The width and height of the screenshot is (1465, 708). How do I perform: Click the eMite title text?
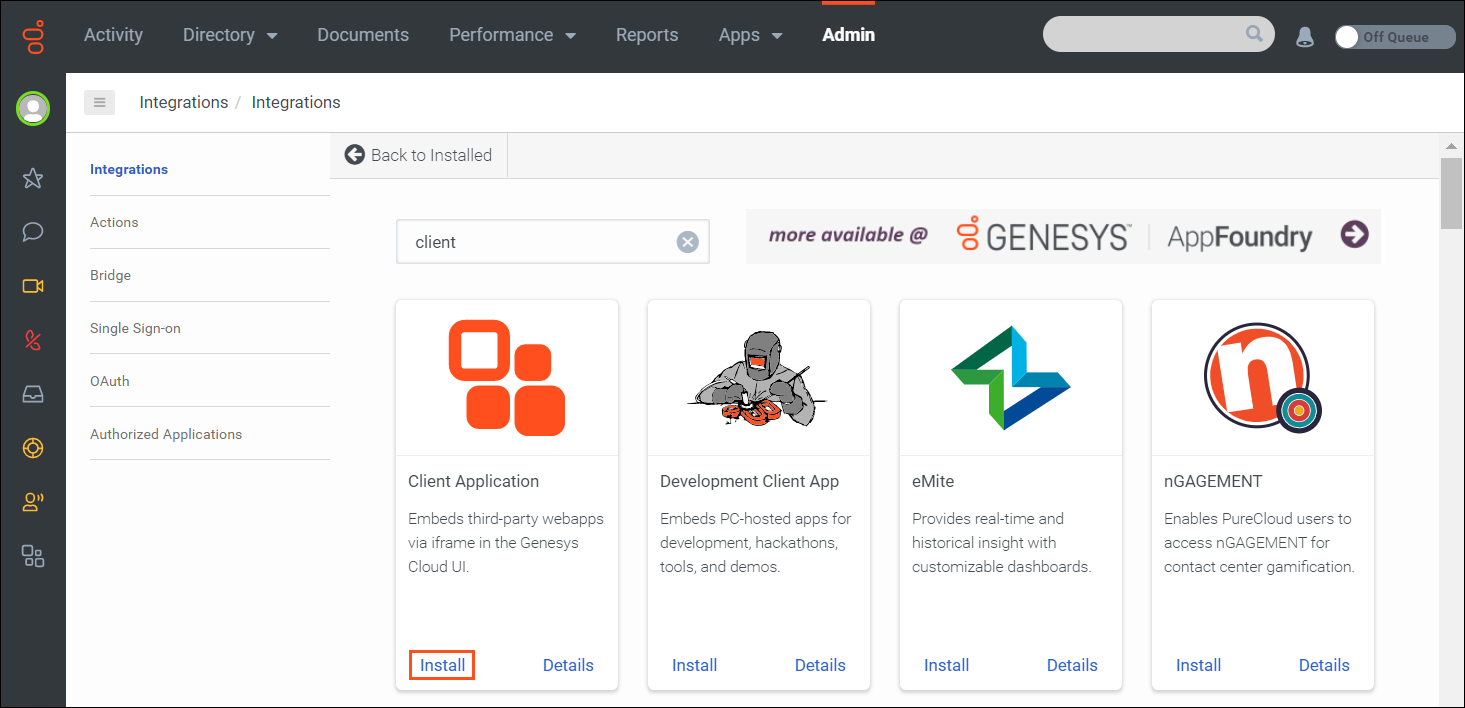pyautogui.click(x=933, y=481)
